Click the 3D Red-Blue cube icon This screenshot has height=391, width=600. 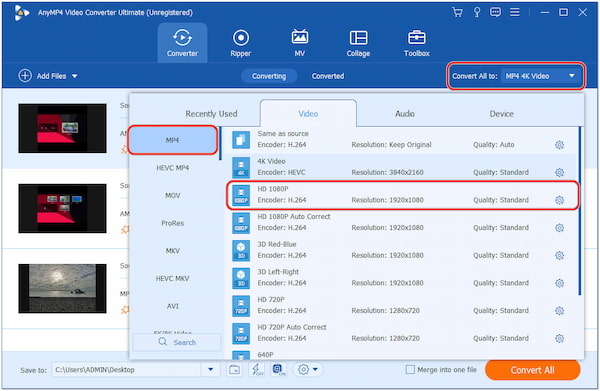coord(241,251)
